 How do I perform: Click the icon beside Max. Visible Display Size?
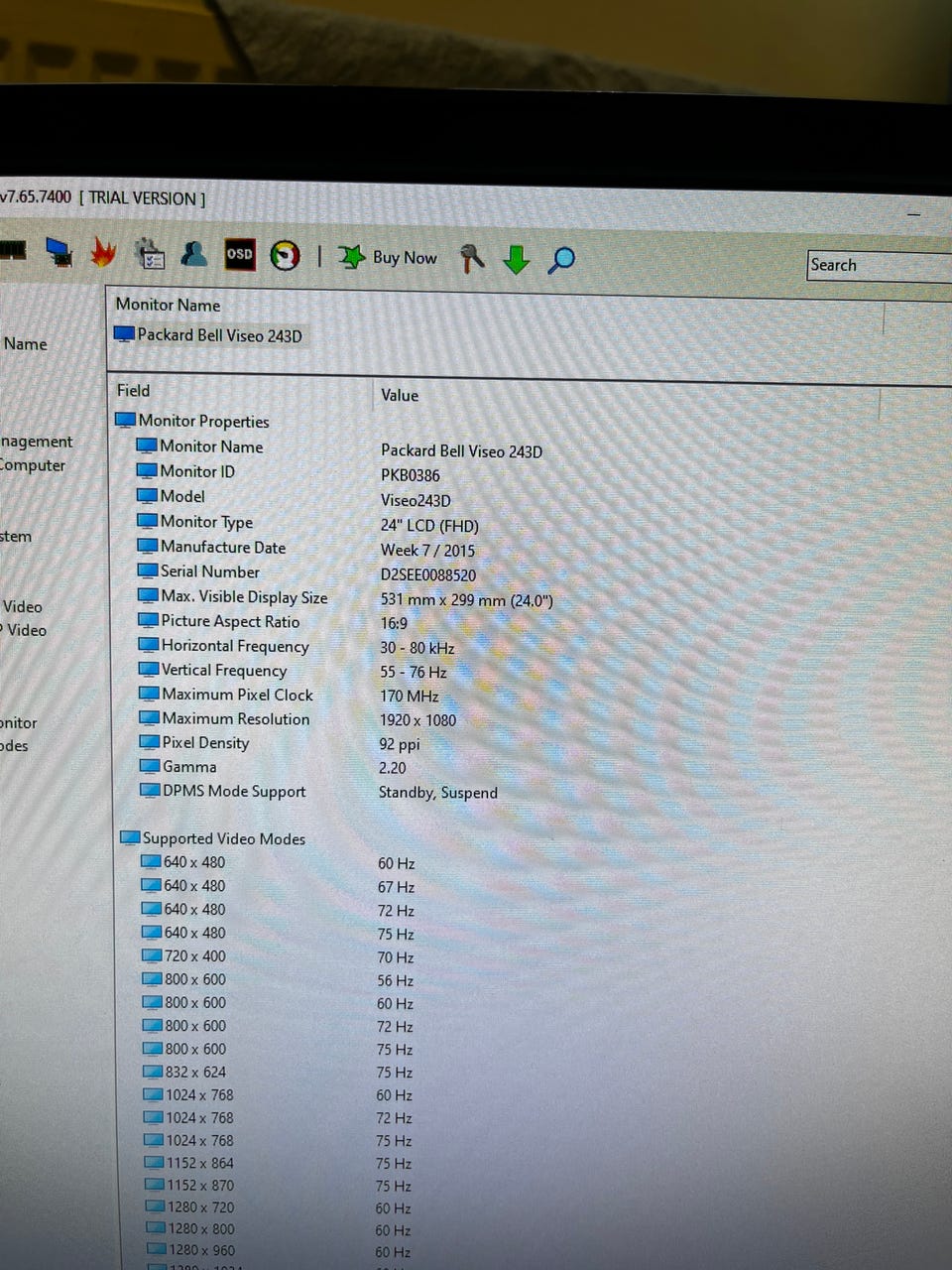pos(149,596)
